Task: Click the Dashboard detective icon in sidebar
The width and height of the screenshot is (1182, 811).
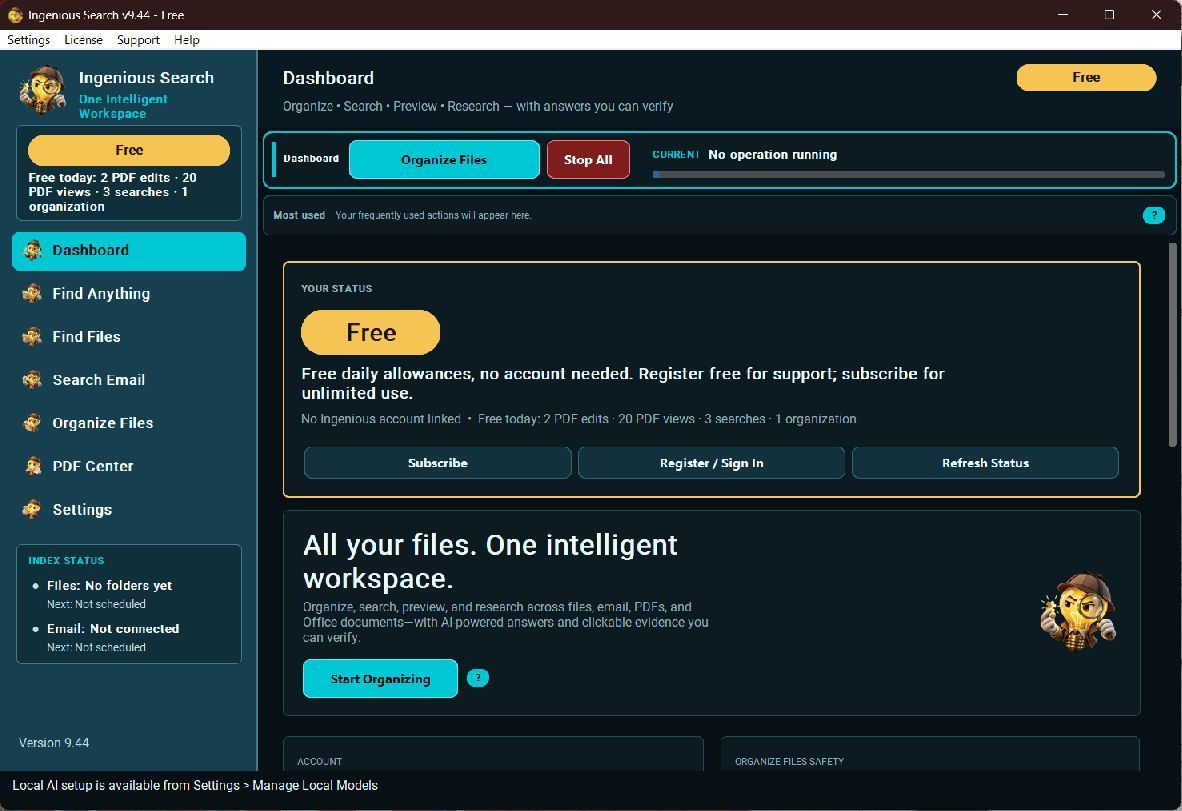Action: click(x=32, y=250)
